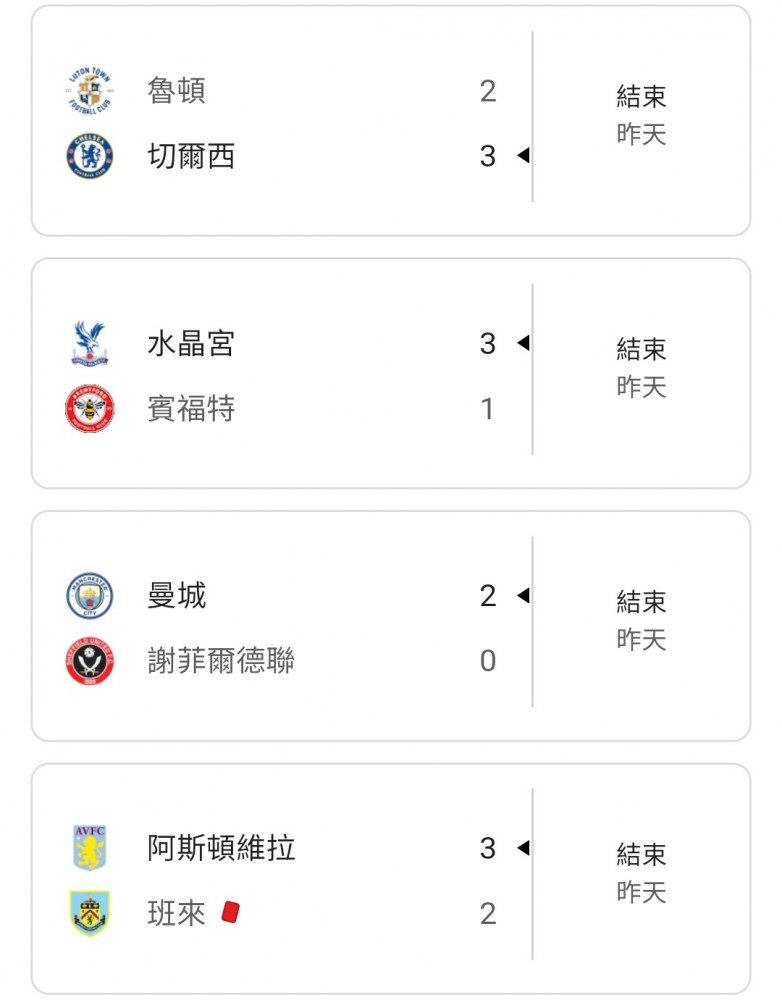Click 昨天 label on the 曼城 match card
The width and height of the screenshot is (782, 1000).
point(641,640)
